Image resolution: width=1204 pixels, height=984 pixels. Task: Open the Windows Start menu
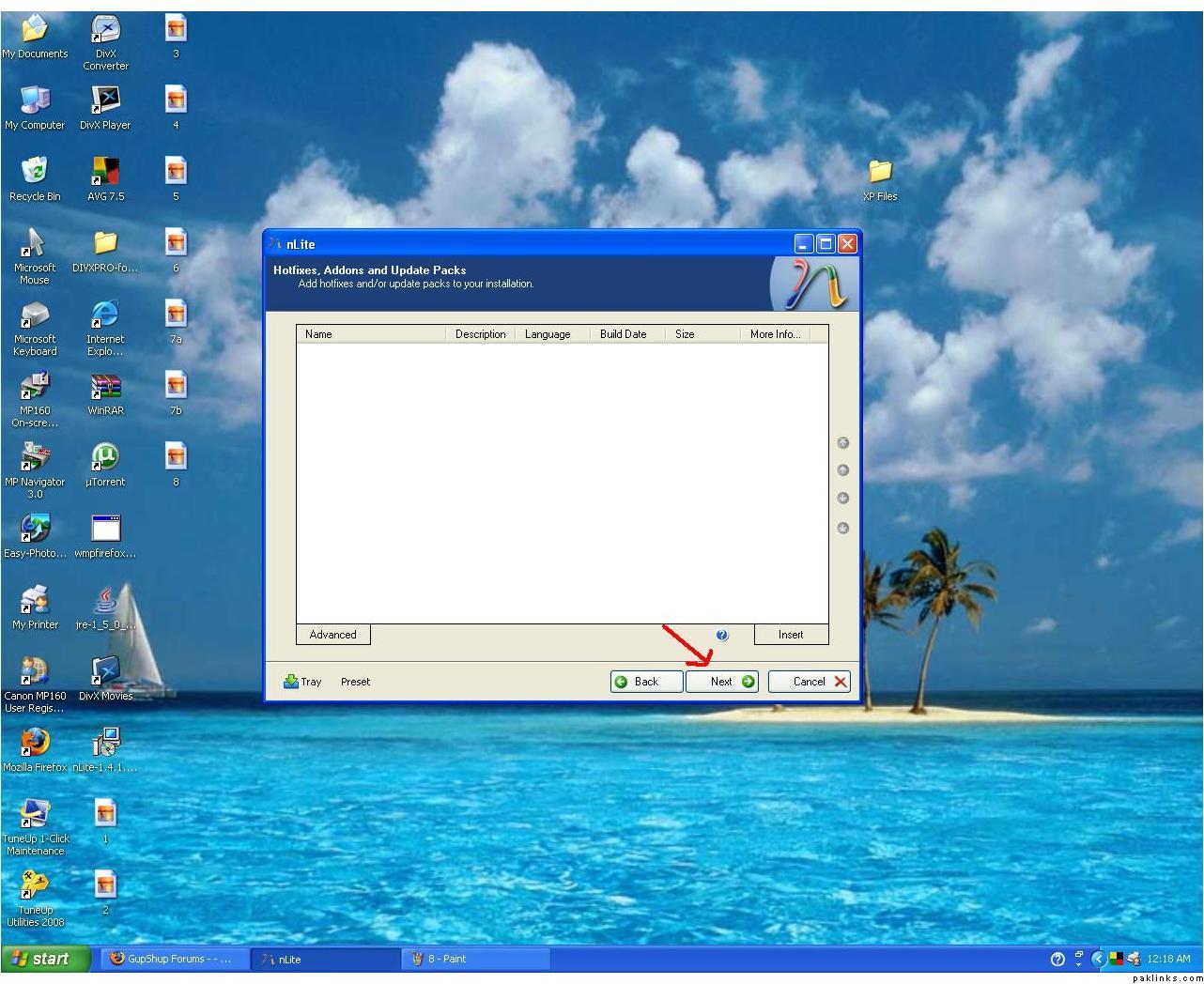point(45,959)
